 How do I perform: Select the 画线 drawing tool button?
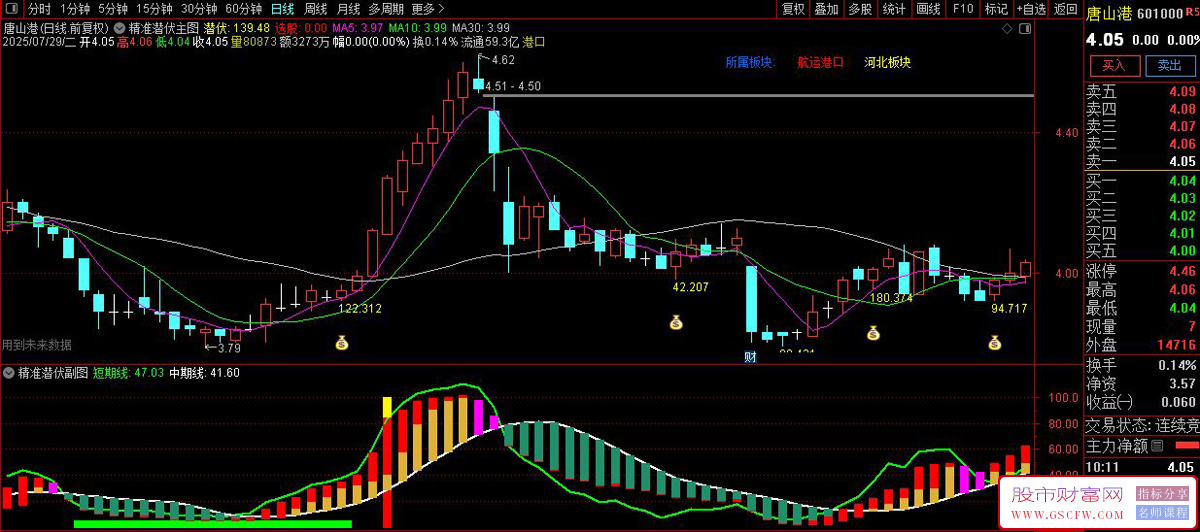(929, 9)
